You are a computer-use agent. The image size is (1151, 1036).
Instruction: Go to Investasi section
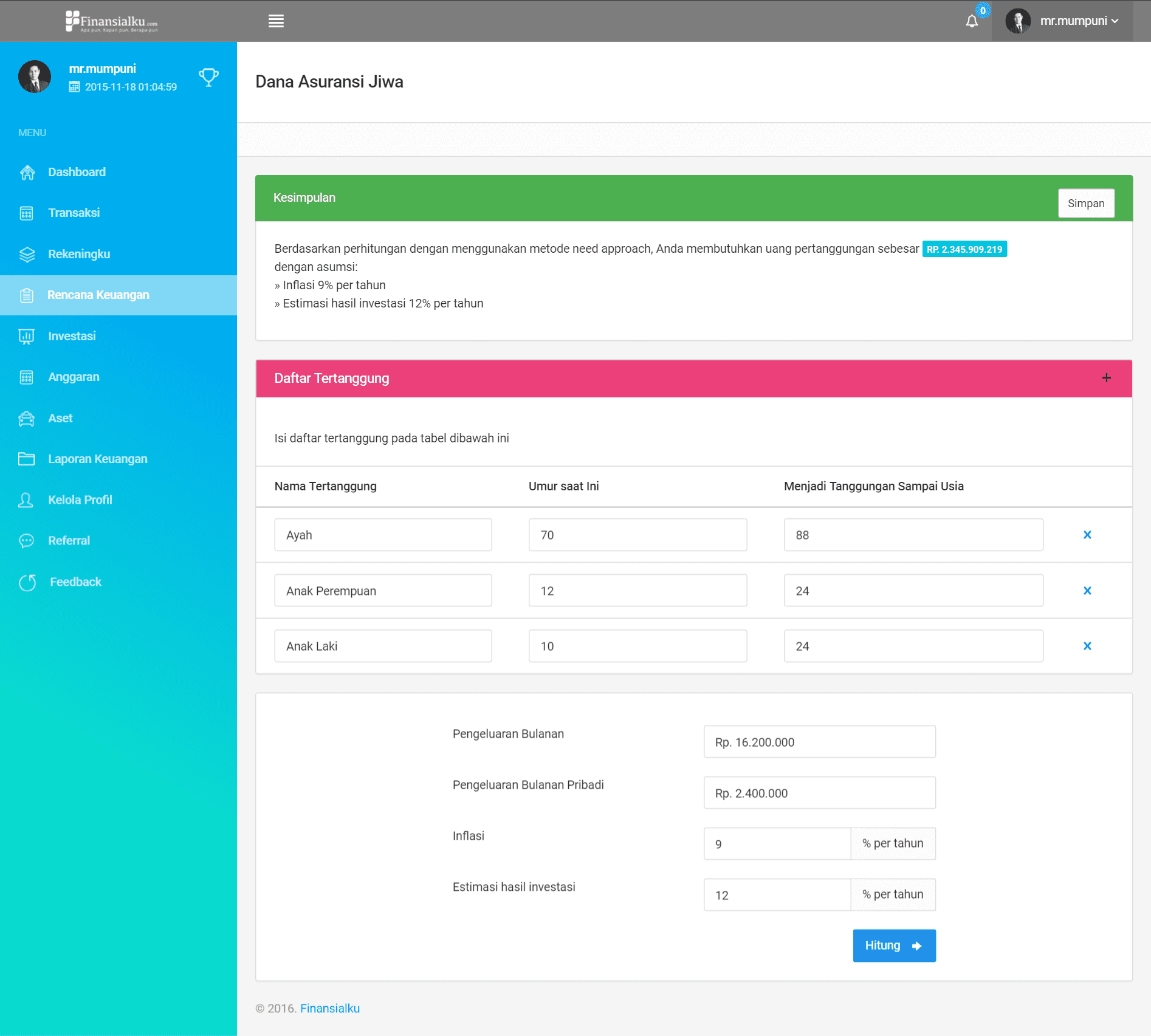[72, 336]
